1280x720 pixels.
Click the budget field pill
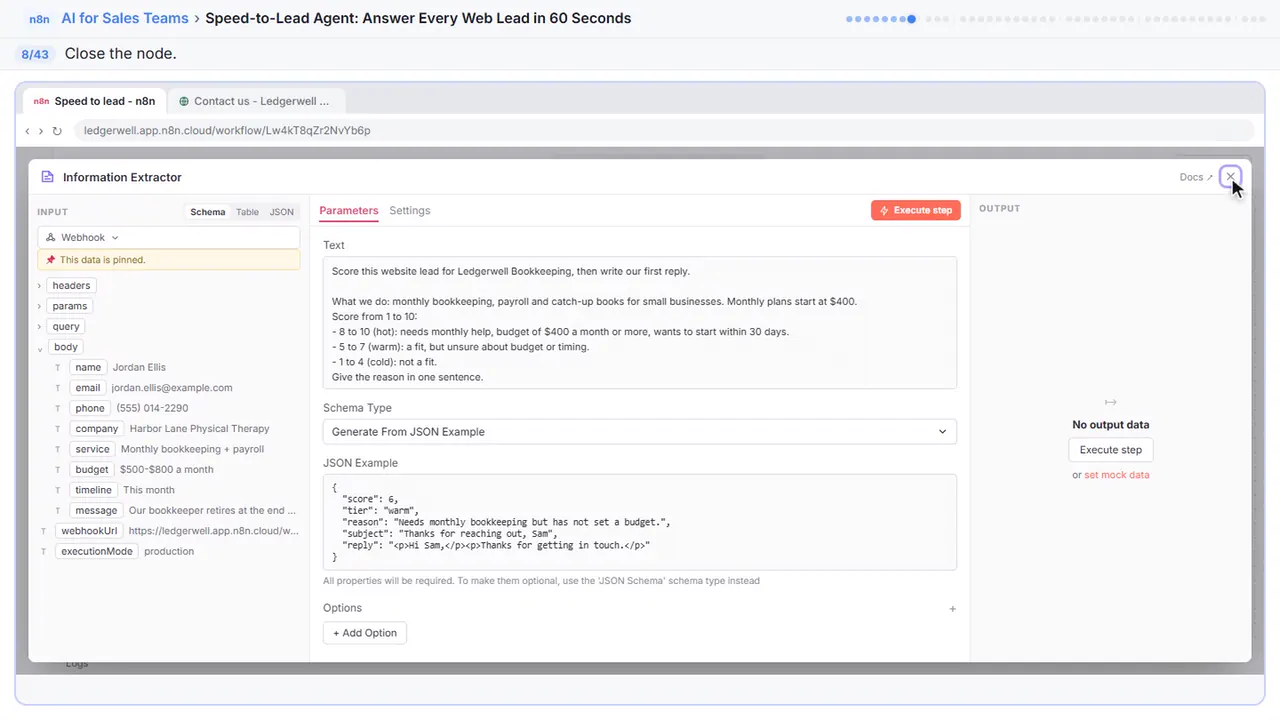tap(92, 470)
